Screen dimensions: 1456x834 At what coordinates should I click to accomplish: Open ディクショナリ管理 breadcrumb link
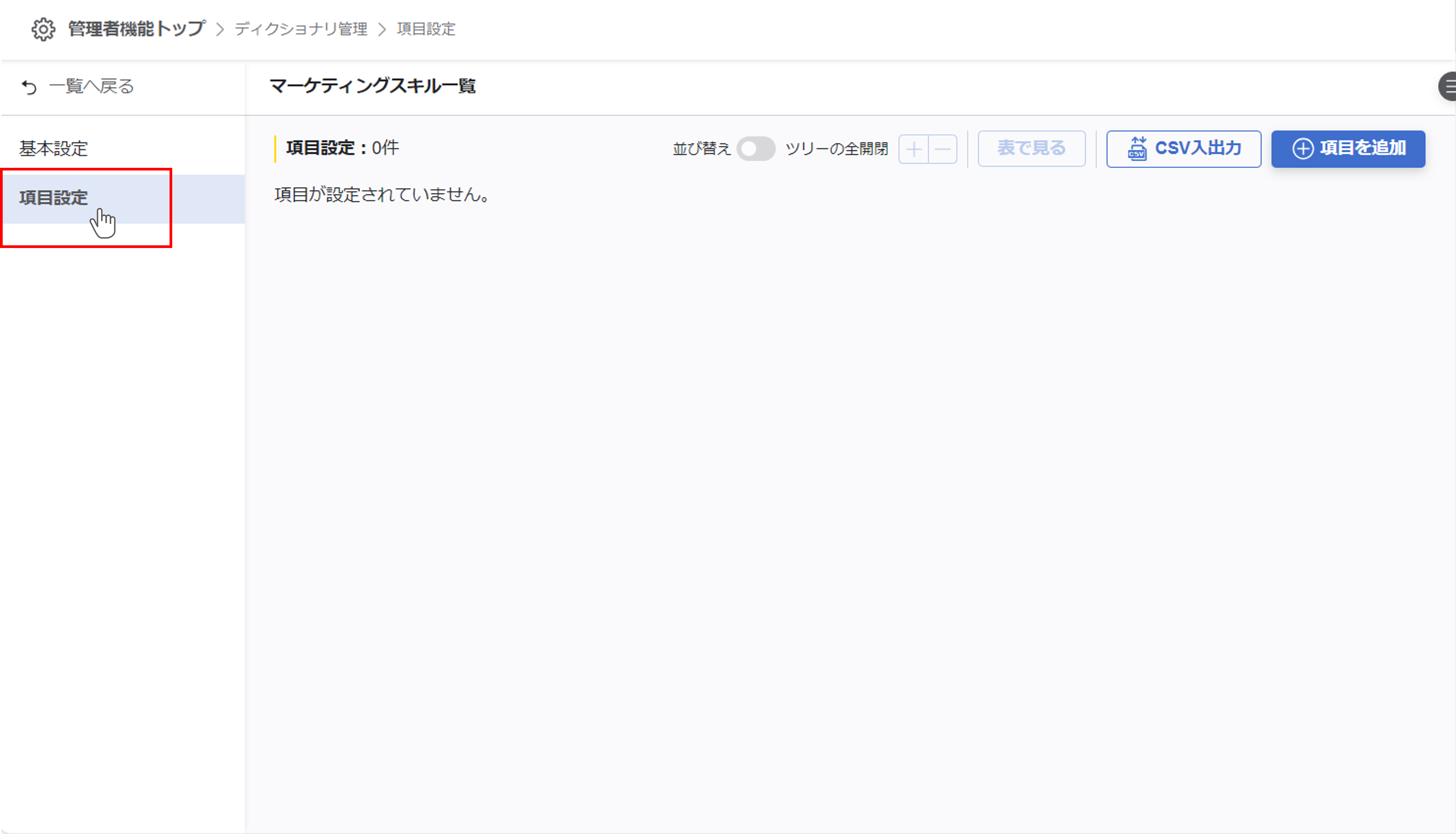click(x=301, y=29)
